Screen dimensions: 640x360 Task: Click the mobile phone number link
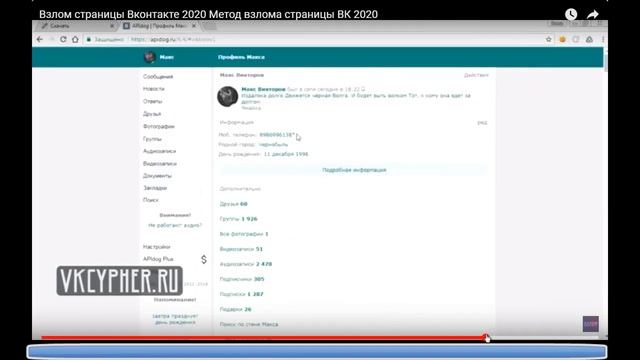coord(277,135)
